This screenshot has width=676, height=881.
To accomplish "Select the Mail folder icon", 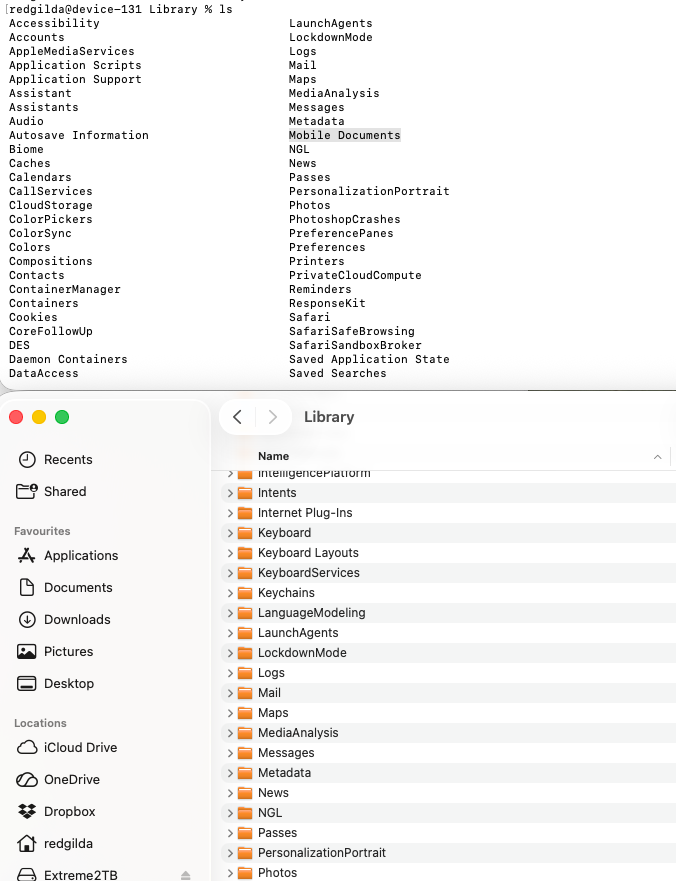I will [x=245, y=693].
